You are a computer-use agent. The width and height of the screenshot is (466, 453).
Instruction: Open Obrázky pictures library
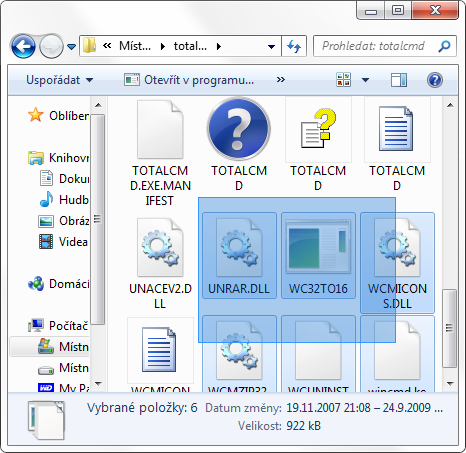64,221
